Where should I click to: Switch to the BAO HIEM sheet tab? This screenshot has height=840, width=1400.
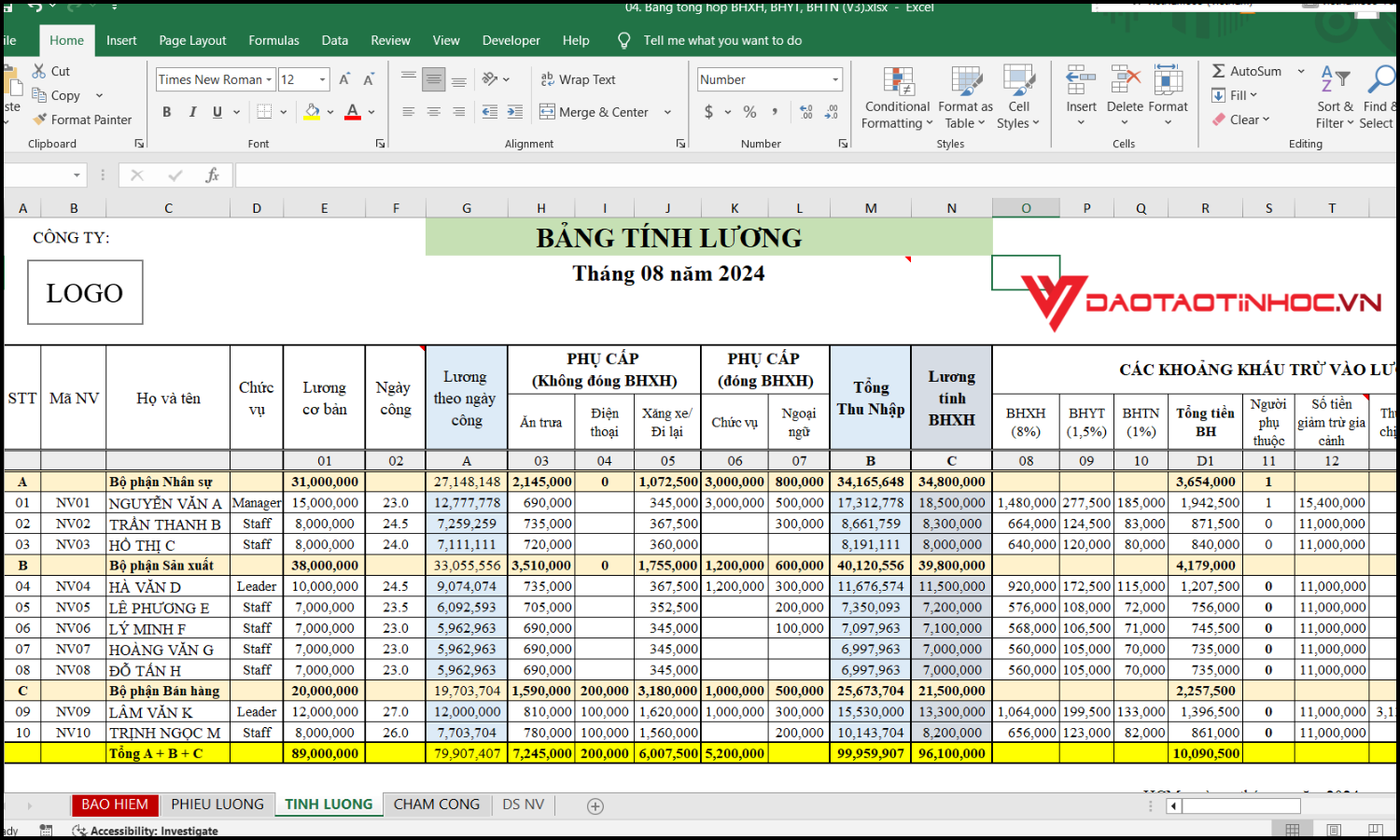pos(114,805)
